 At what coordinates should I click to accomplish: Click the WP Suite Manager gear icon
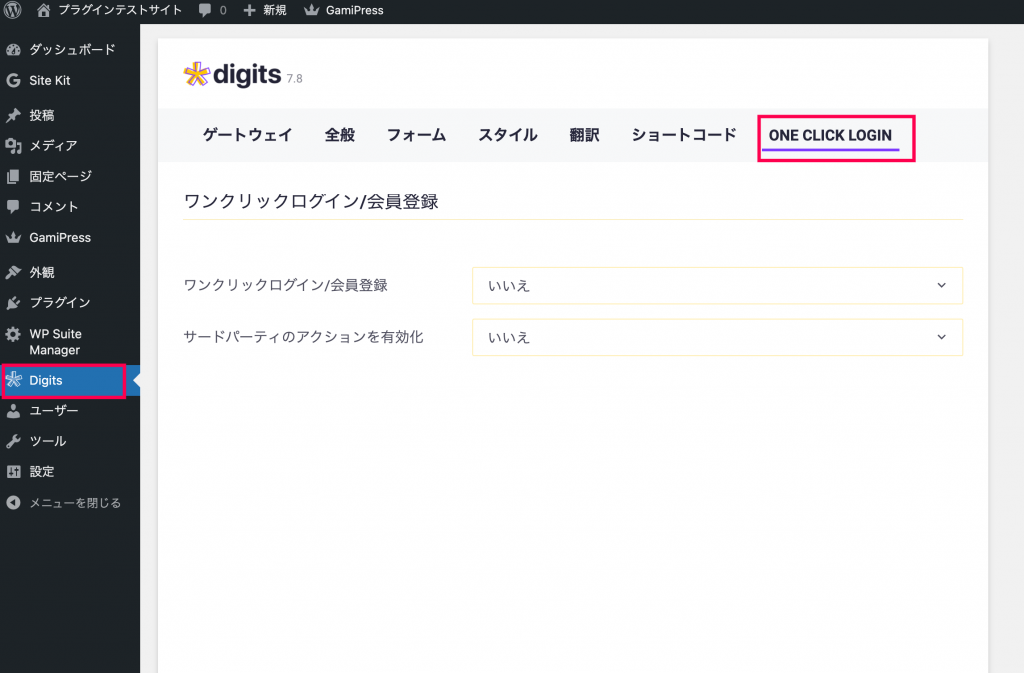click(x=13, y=334)
